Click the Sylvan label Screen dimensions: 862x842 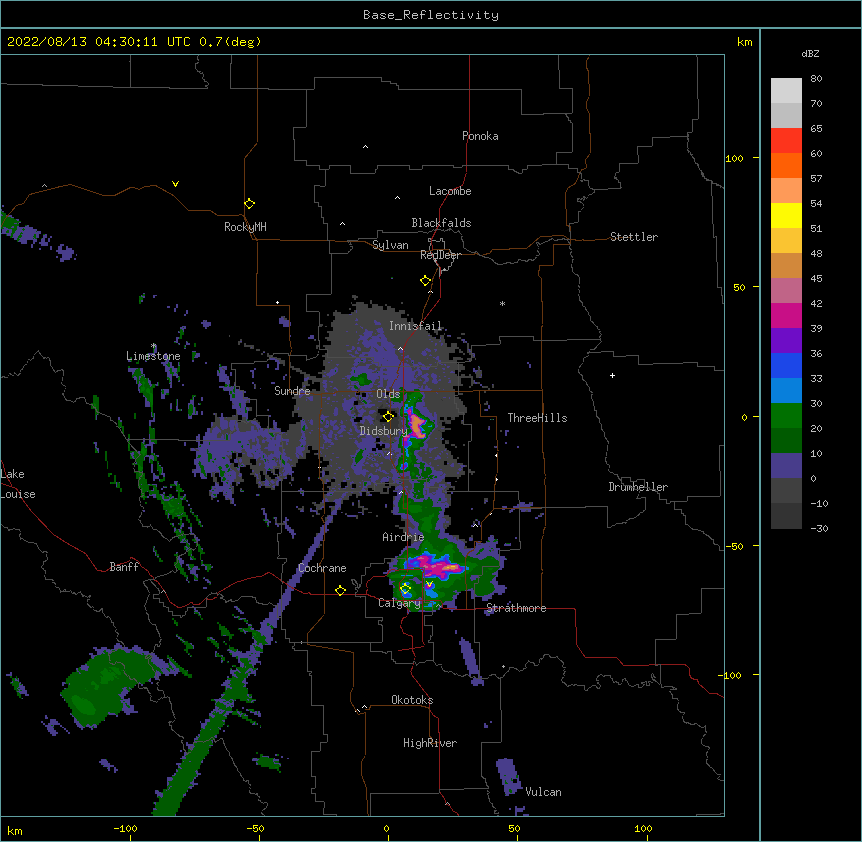click(390, 245)
